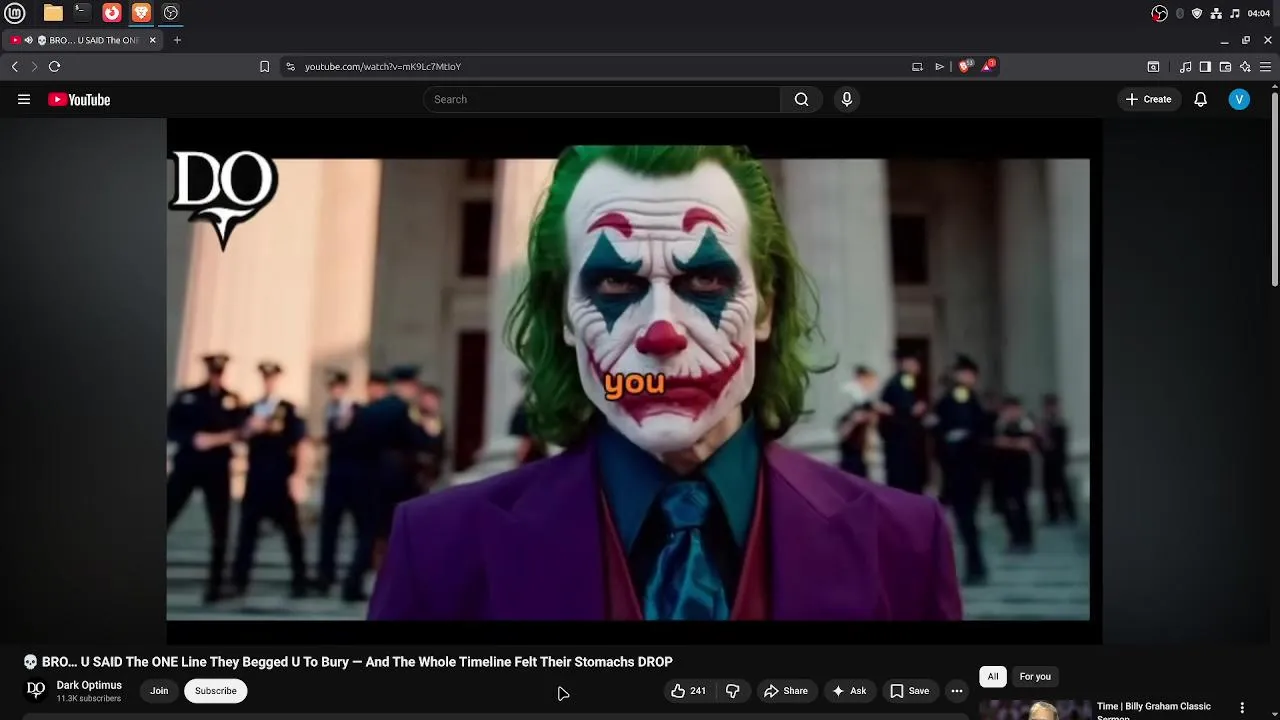
Task: Click the Share button
Action: (786, 691)
